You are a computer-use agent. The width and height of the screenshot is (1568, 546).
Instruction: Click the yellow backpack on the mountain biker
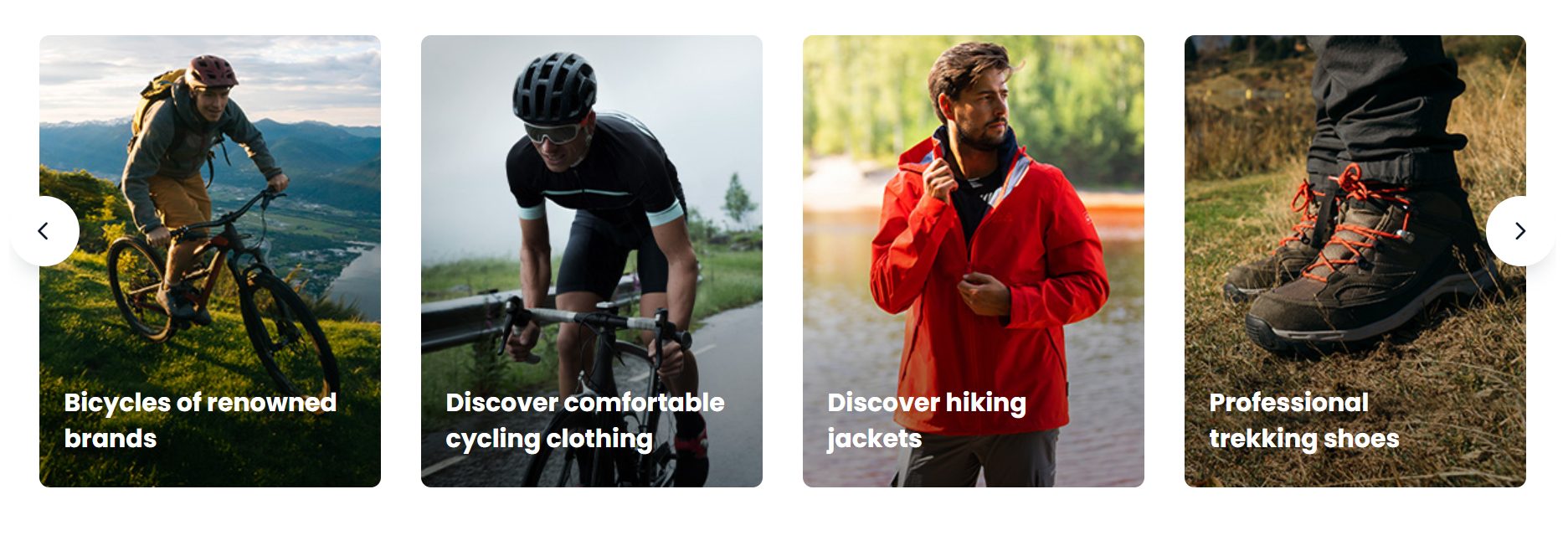tap(154, 99)
